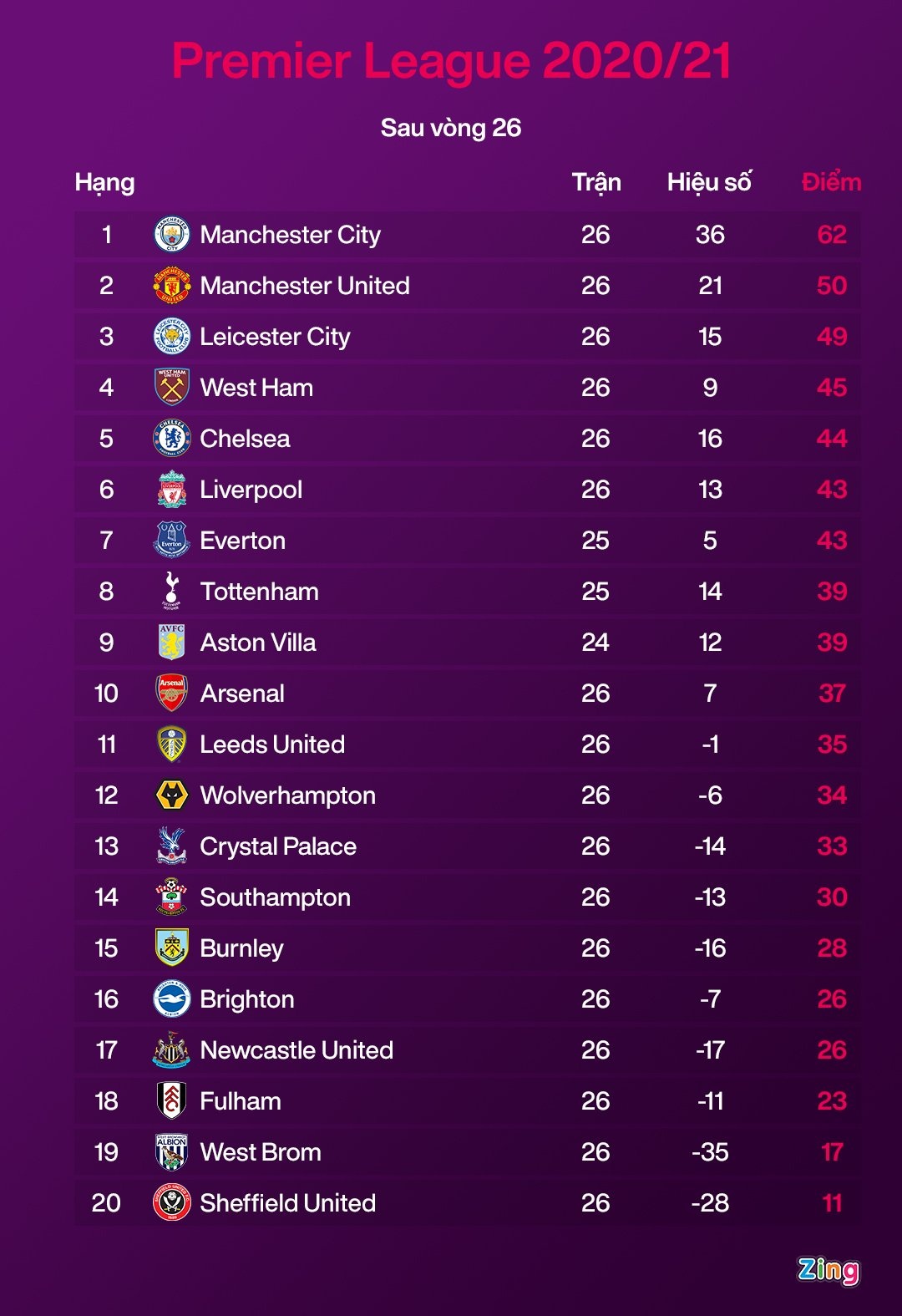Click the Arsenal cannon crest
Image resolution: width=902 pixels, height=1316 pixels.
[172, 694]
